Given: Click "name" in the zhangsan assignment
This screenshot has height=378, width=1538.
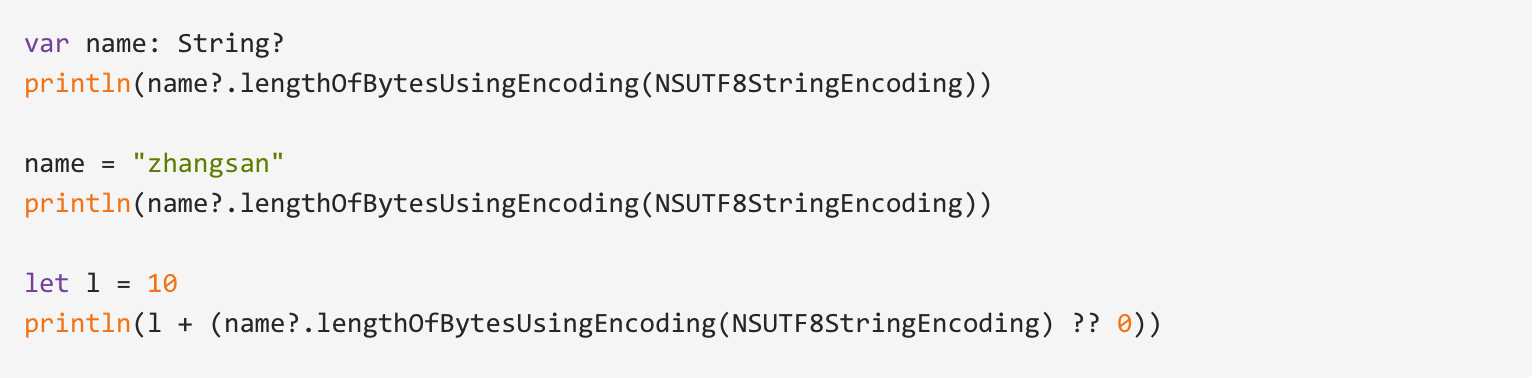Looking at the screenshot, I should click(55, 164).
